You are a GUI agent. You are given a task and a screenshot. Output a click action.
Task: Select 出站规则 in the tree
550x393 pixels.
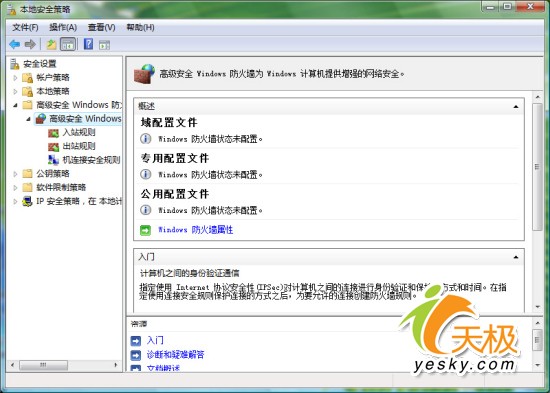tap(79, 146)
